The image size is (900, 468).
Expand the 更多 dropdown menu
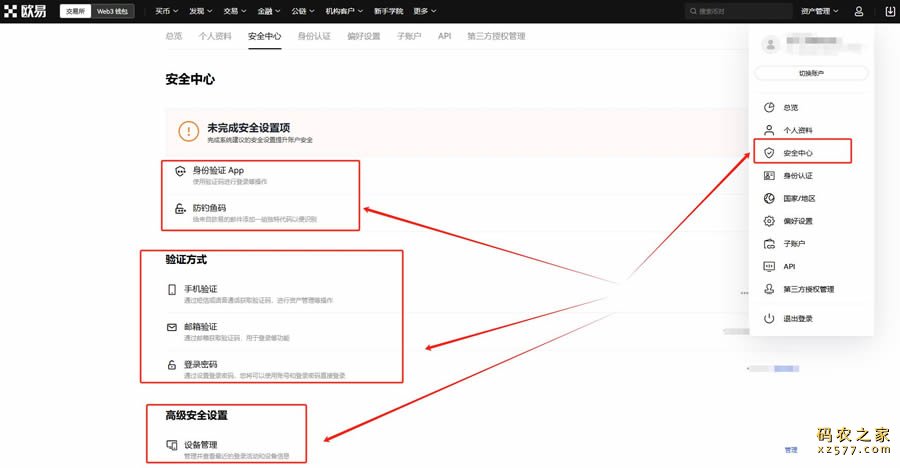click(x=425, y=11)
